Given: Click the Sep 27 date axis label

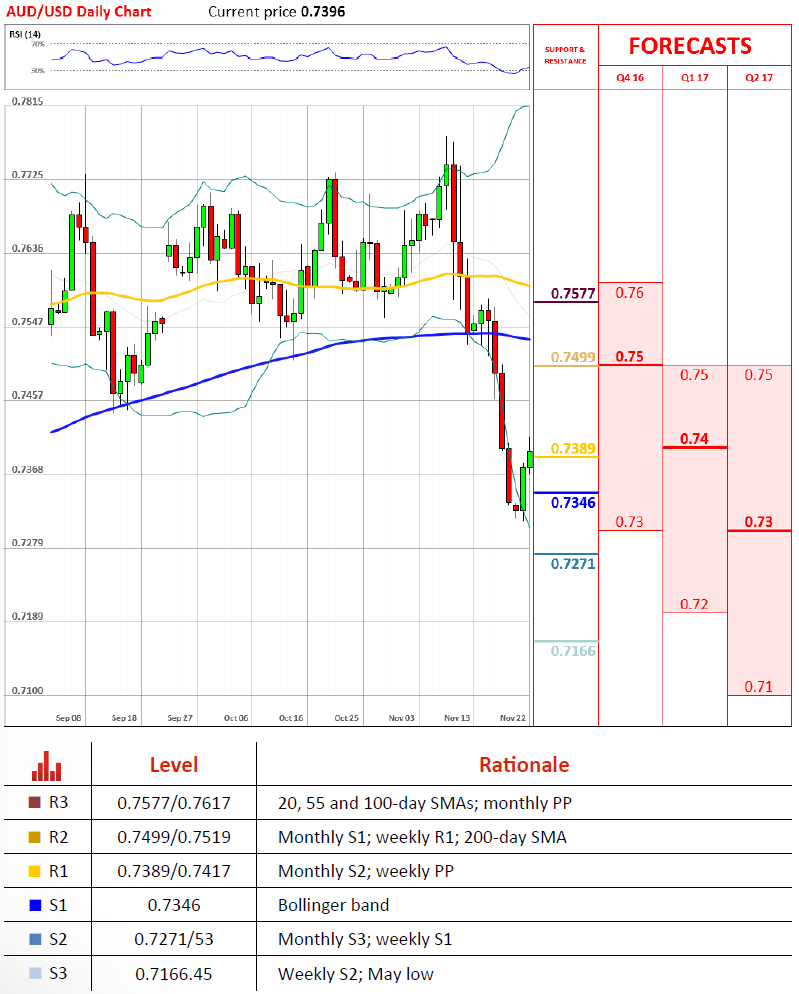Looking at the screenshot, I should (x=180, y=718).
